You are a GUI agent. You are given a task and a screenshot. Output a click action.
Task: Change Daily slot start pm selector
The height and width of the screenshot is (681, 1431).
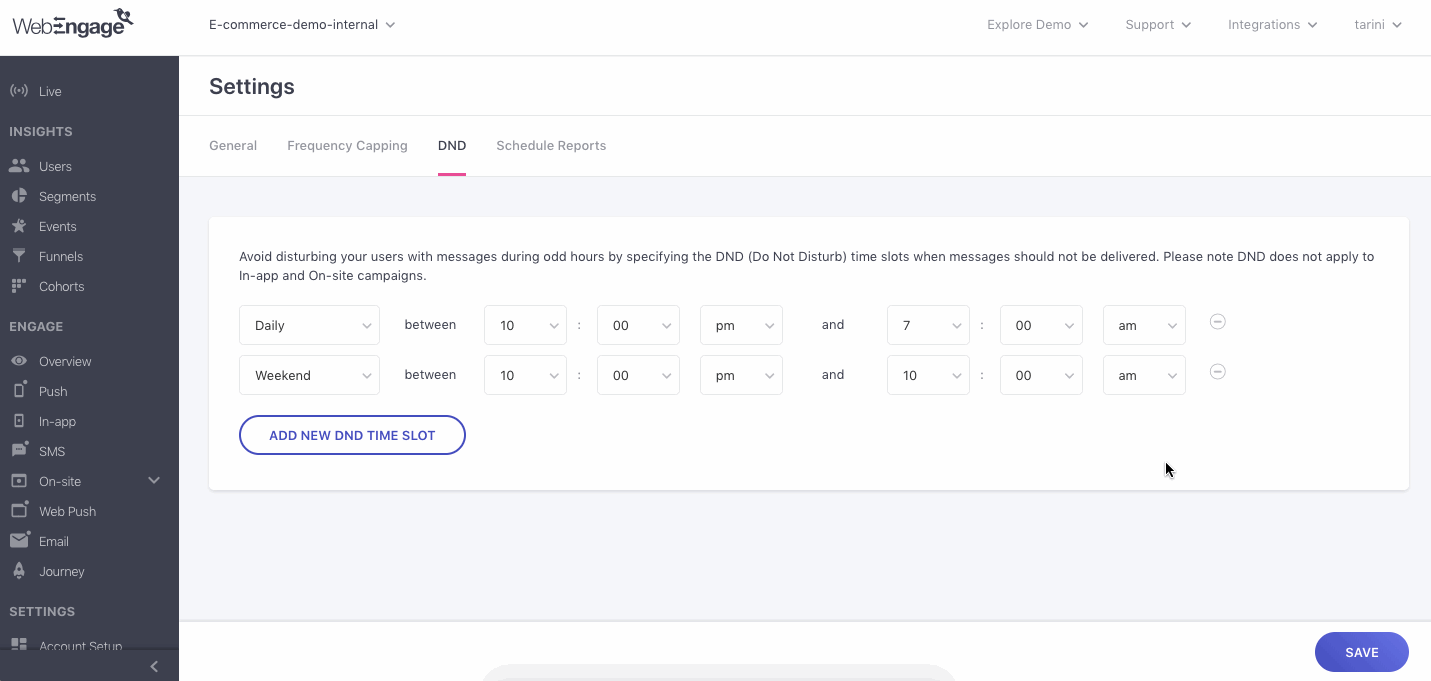coord(741,325)
